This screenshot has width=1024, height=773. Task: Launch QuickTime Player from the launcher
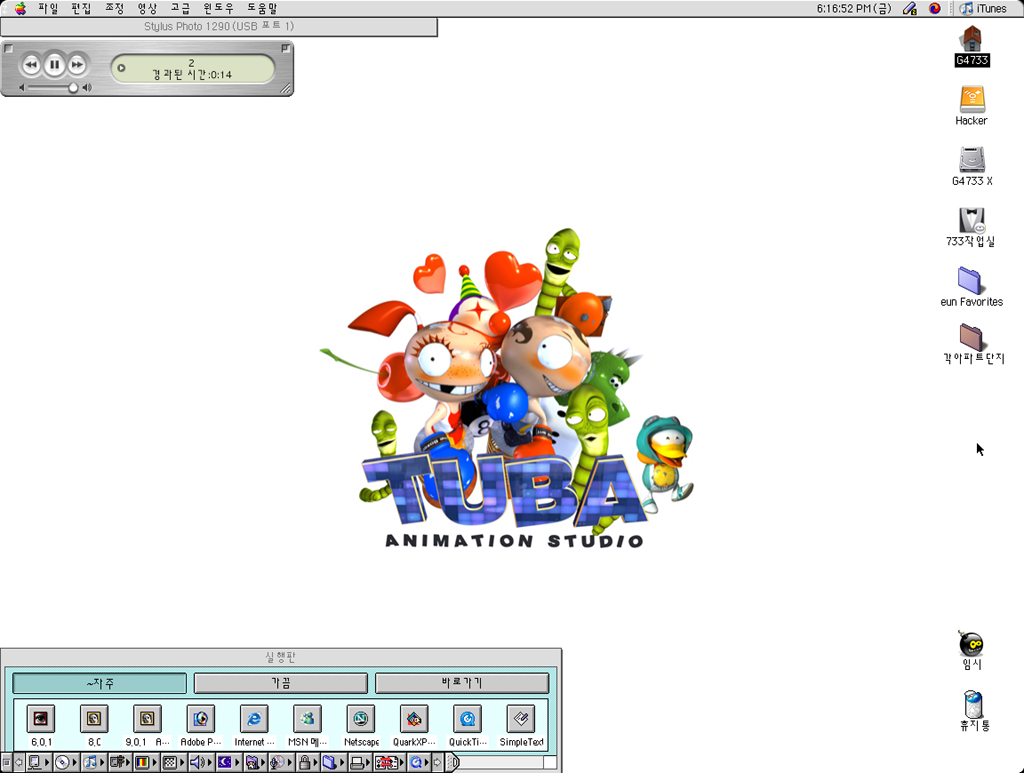467,719
